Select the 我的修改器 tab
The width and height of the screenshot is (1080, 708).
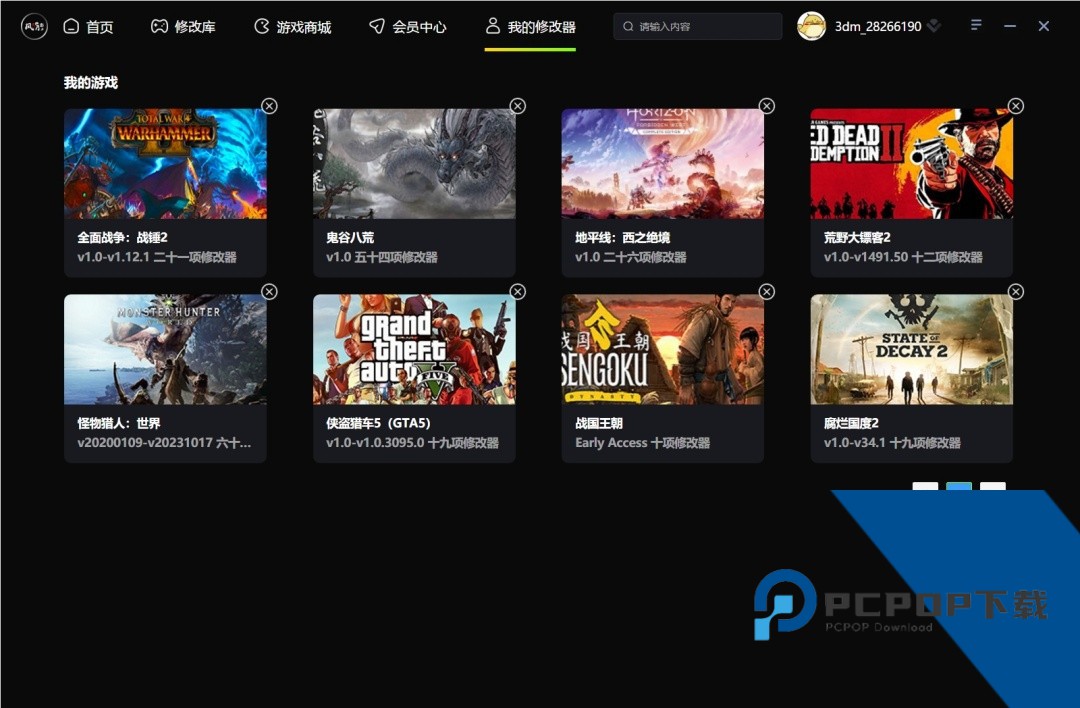pos(530,27)
